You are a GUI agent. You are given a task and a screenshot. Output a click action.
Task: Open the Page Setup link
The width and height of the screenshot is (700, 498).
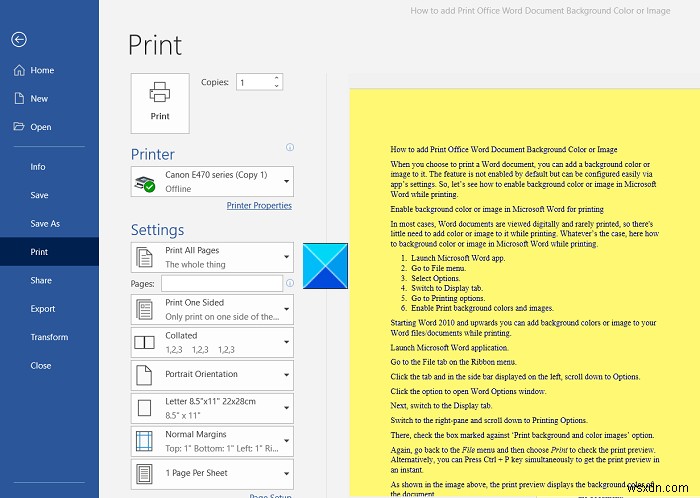click(x=271, y=495)
